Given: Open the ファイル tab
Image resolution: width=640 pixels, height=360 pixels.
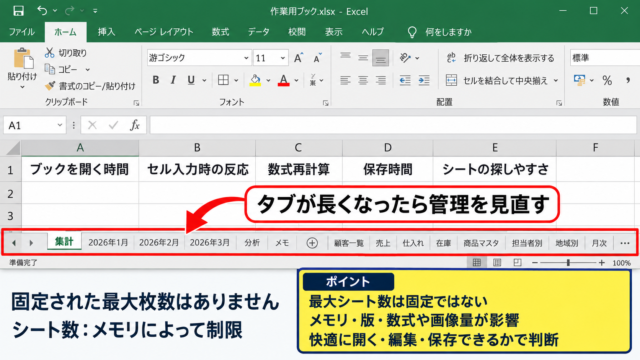Looking at the screenshot, I should (x=22, y=32).
